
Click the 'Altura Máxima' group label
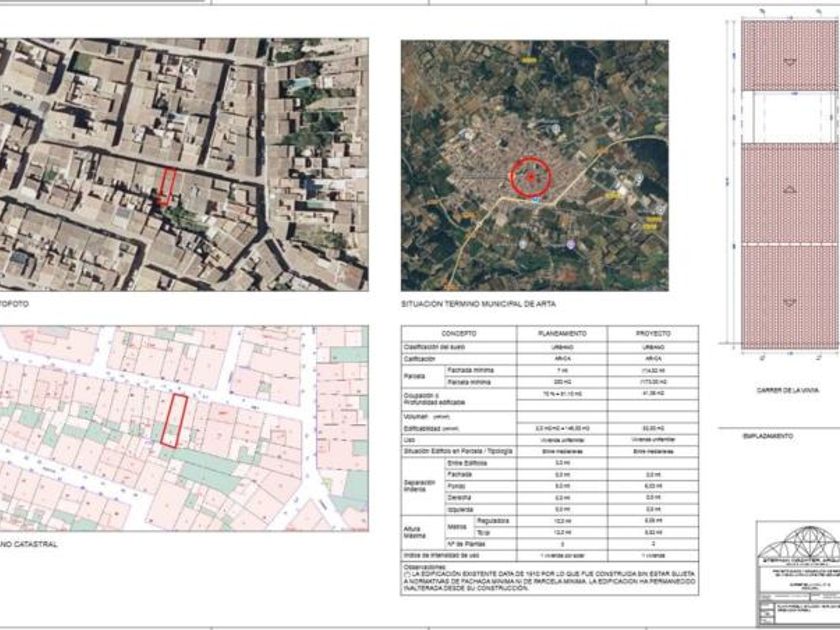coord(417,532)
